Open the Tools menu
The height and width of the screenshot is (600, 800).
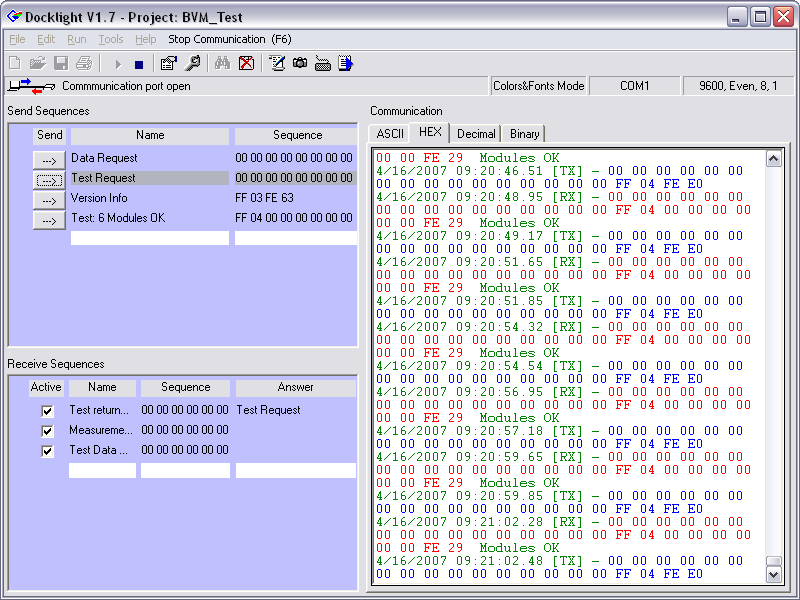(x=111, y=39)
